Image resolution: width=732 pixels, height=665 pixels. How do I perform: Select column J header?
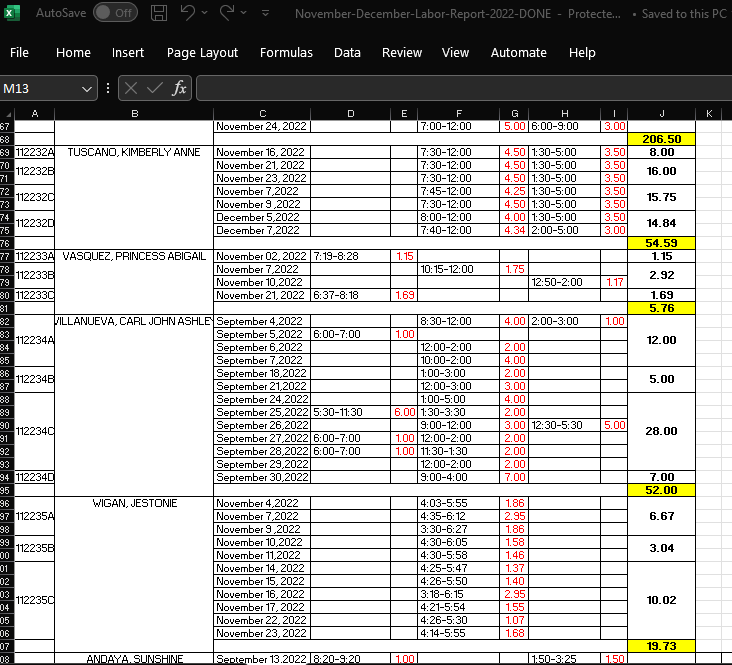[x=662, y=113]
